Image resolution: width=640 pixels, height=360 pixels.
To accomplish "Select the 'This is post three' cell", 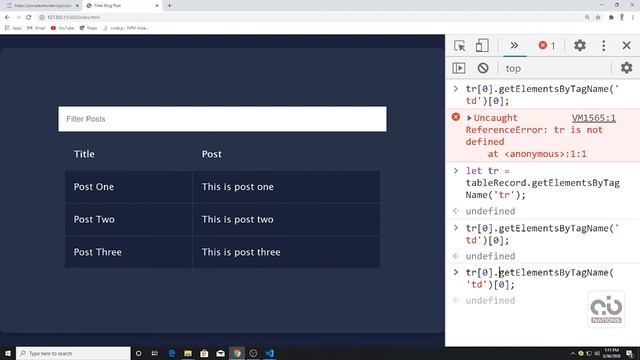I will (x=286, y=252).
